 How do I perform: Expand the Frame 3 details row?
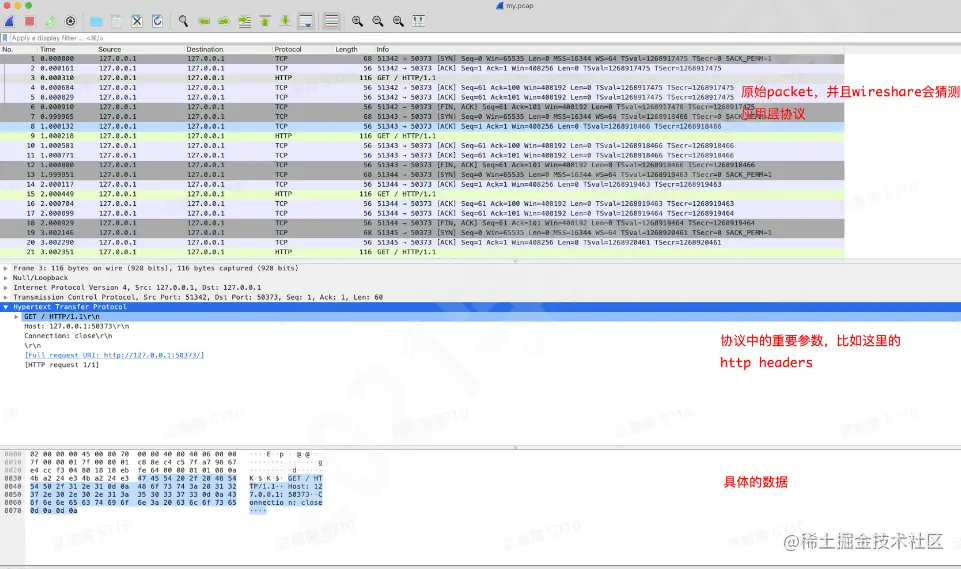[x=6, y=268]
